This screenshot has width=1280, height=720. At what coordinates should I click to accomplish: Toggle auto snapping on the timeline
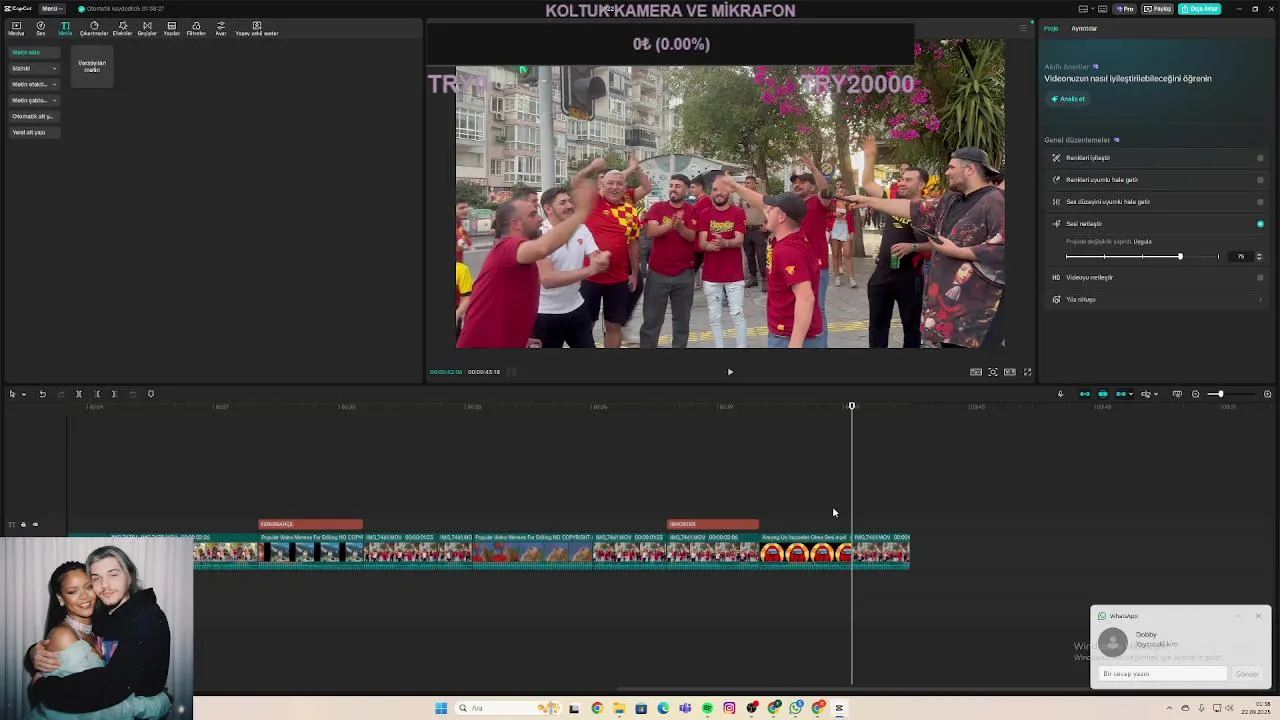click(x=1103, y=394)
